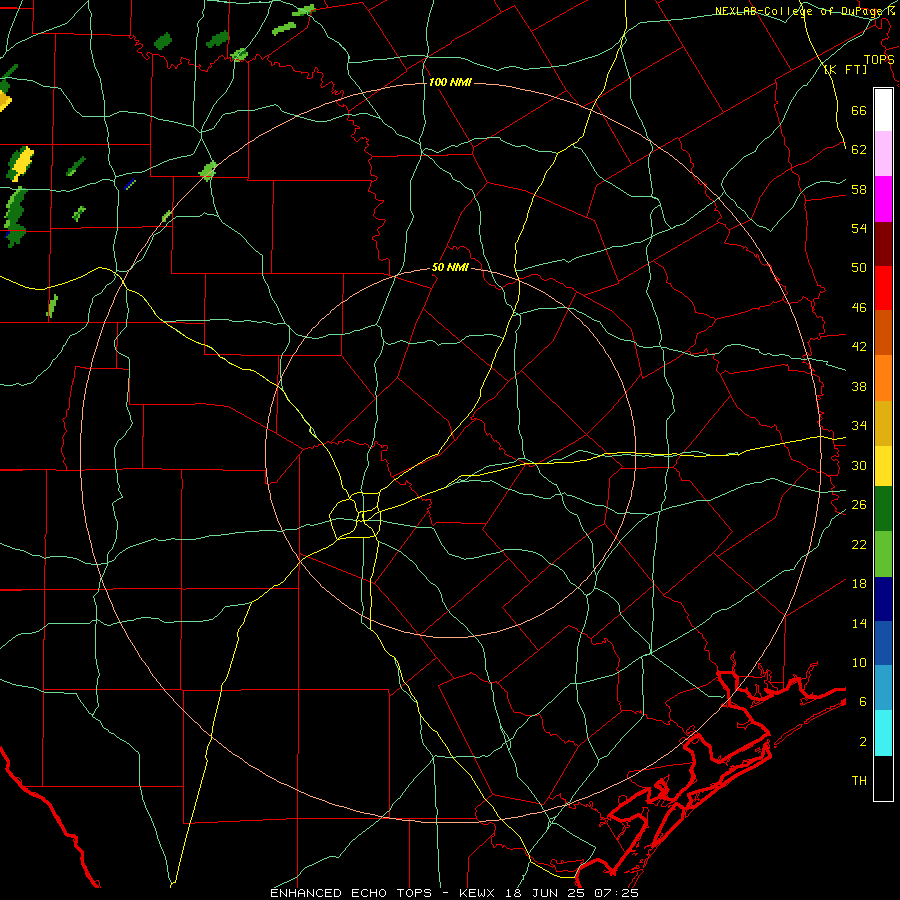
Task: Click the 'NEXLAB-College of DuPage' header text
Action: (800, 10)
